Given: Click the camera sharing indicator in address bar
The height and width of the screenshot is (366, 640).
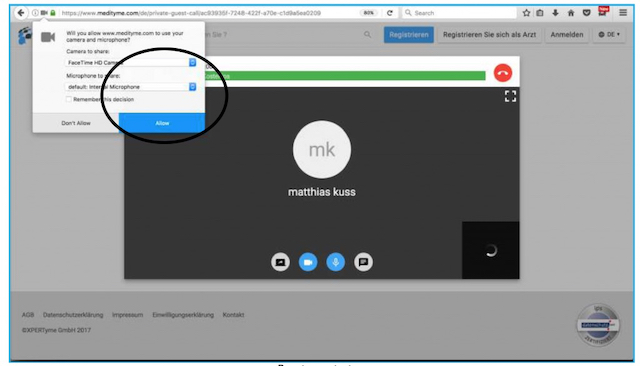Looking at the screenshot, I should 44,13.
